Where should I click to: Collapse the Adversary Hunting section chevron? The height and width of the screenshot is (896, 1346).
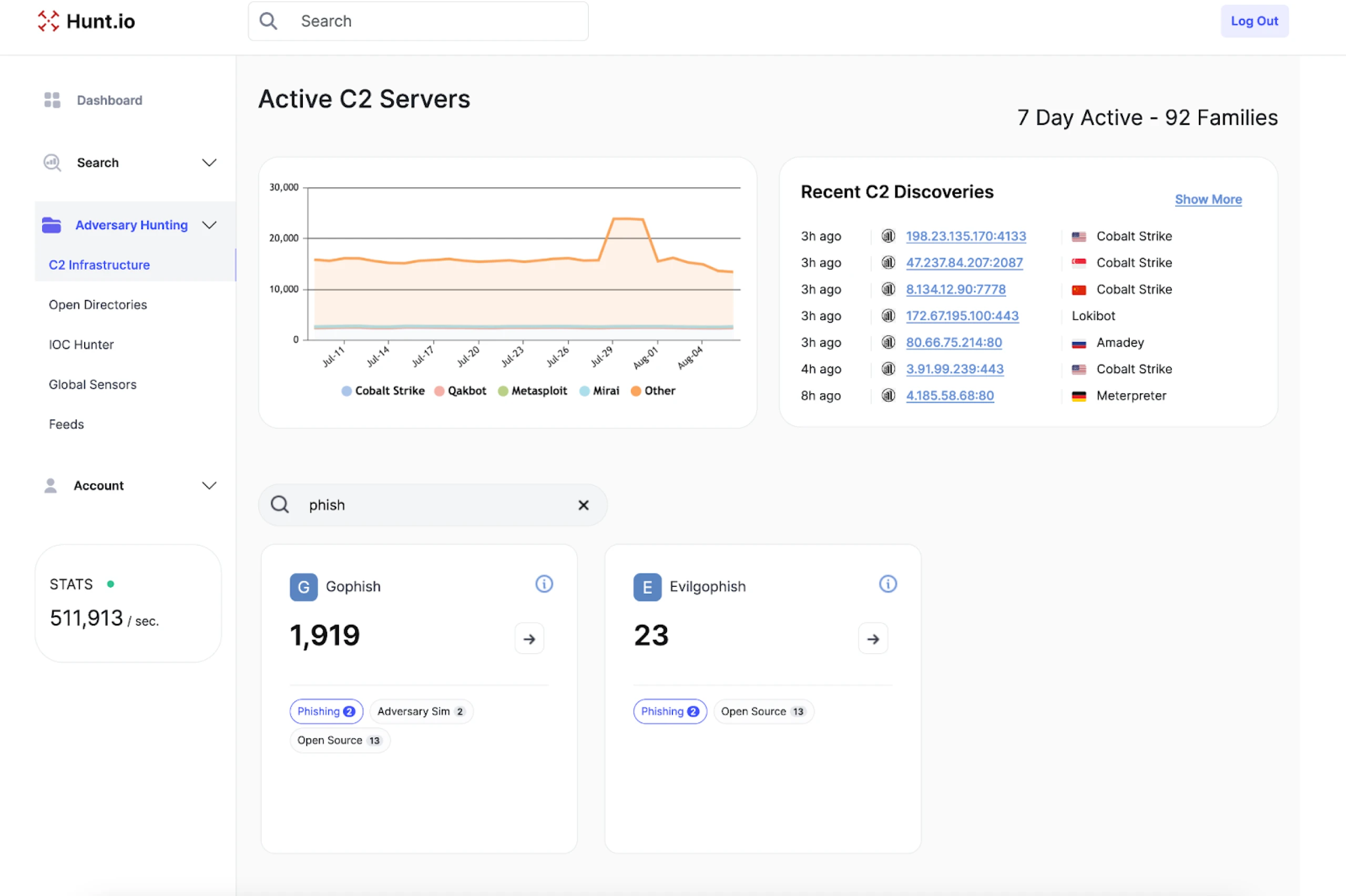coord(209,225)
